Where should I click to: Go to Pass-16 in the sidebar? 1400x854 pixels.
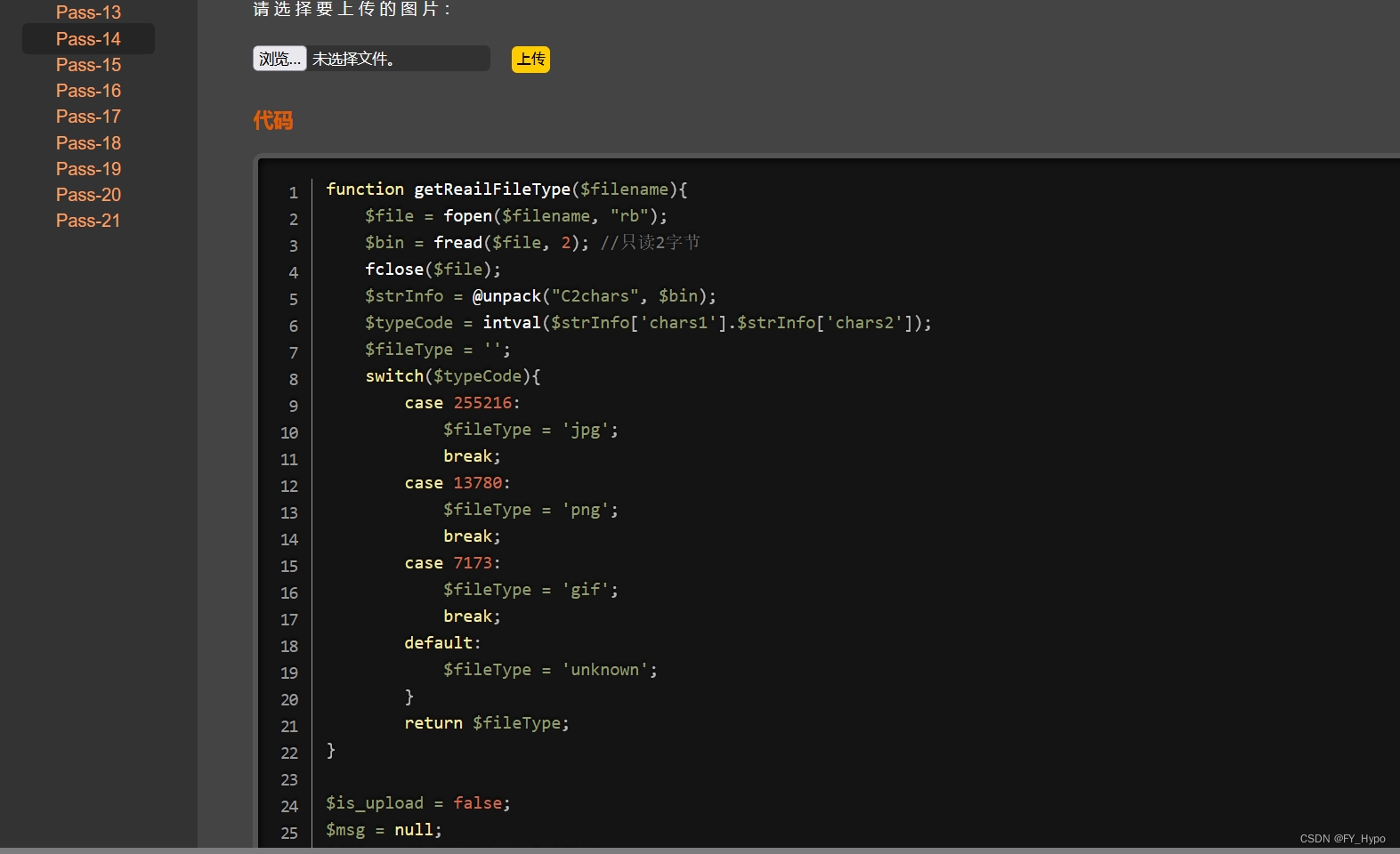point(88,91)
